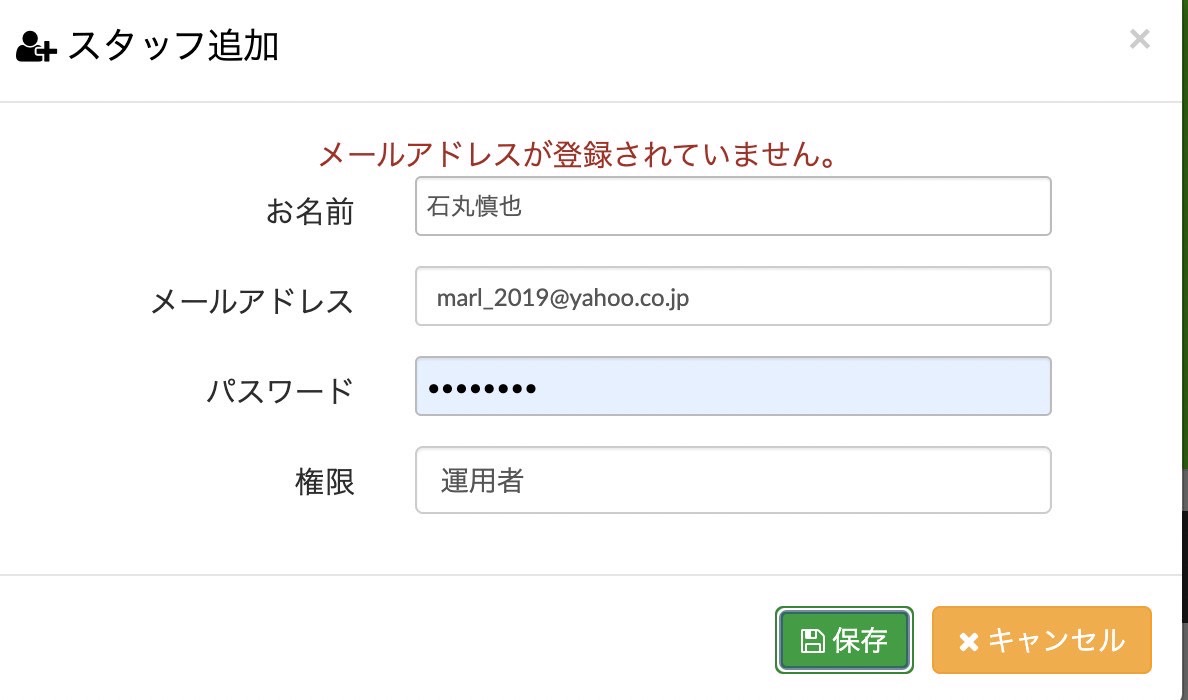Focus the highlighted パスワード input field

(x=733, y=386)
